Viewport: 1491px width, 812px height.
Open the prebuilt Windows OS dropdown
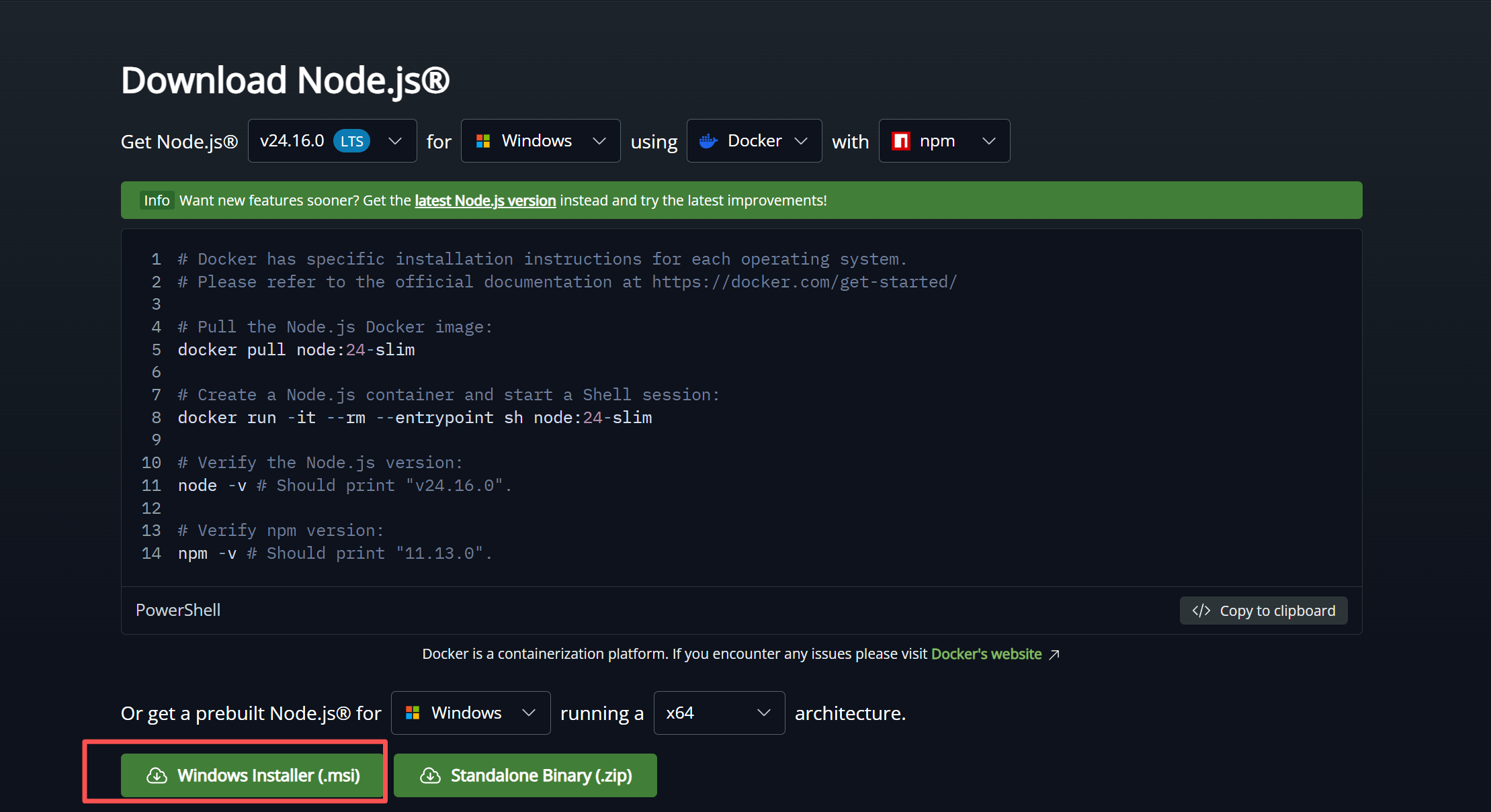470,713
